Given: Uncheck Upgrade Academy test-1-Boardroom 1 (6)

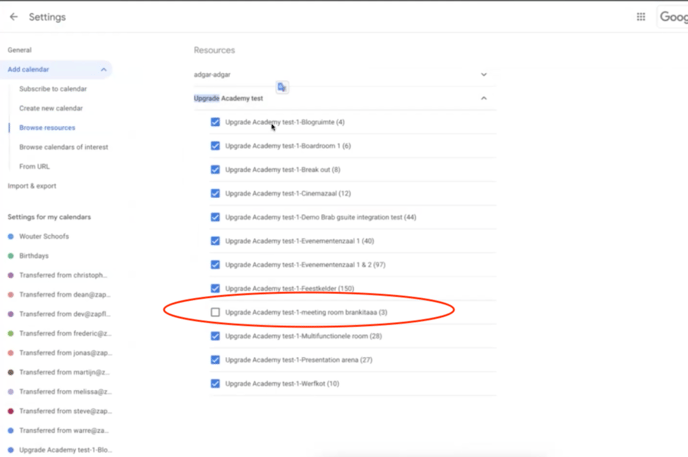Looking at the screenshot, I should (215, 146).
